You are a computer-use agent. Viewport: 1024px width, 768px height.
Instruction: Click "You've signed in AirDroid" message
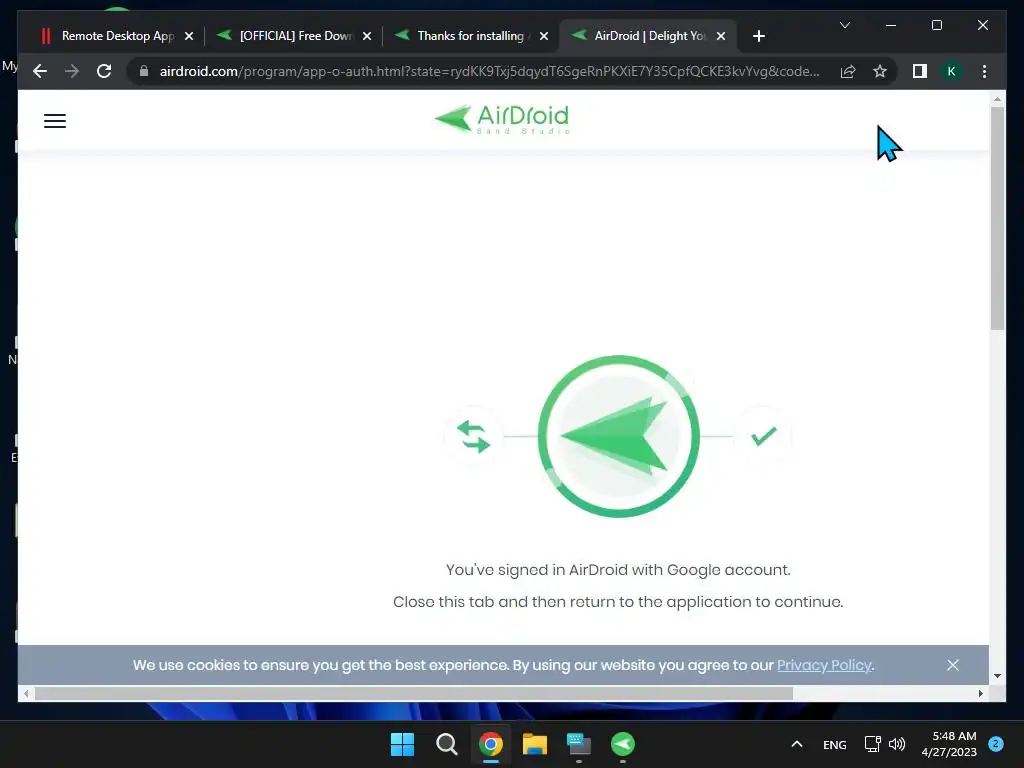(x=618, y=570)
